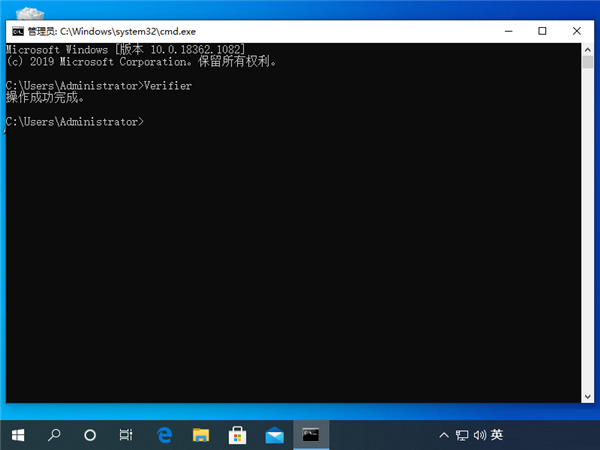Open the Mail app from the taskbar
This screenshot has height=450, width=600.
tap(274, 435)
